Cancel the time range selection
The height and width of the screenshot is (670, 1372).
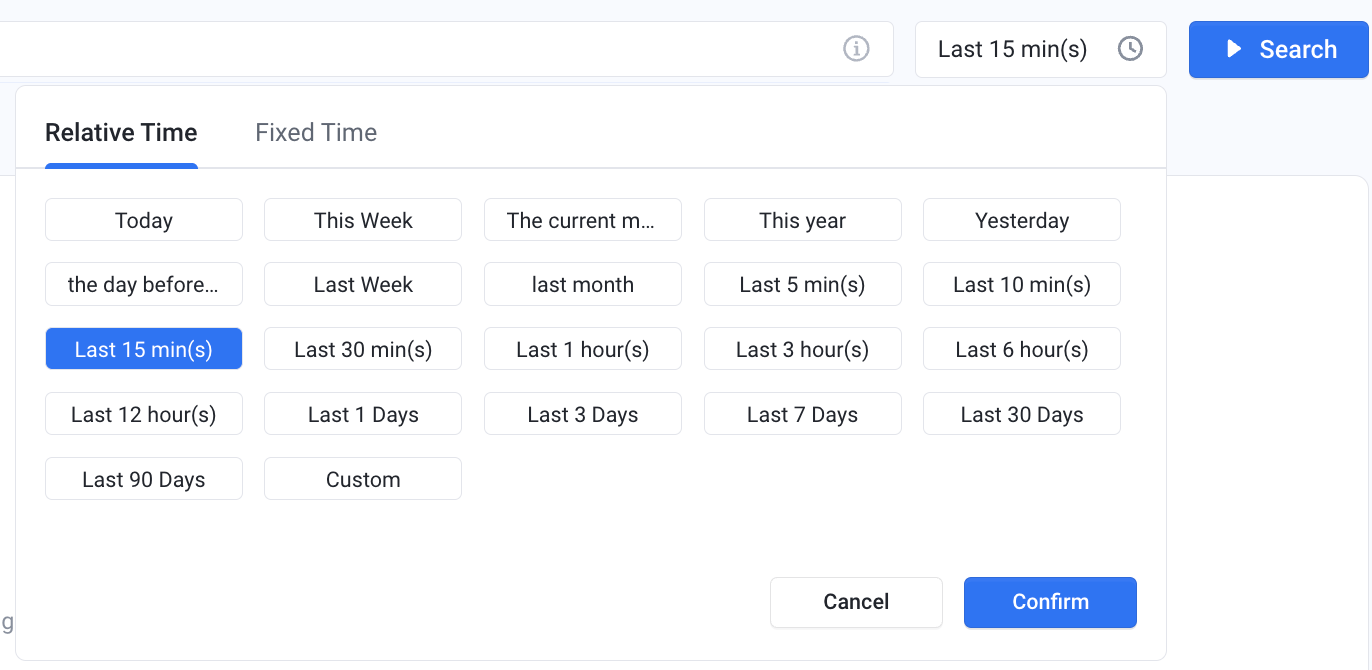856,602
